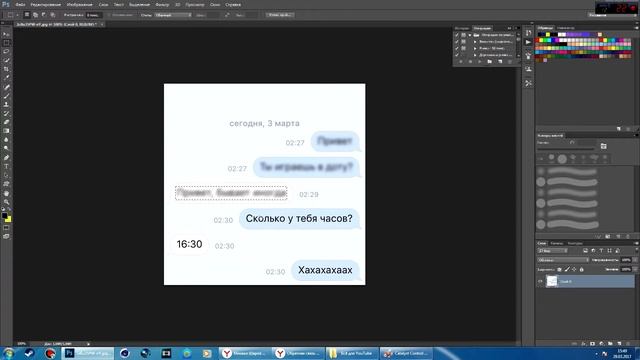The width and height of the screenshot is (640, 360).
Task: Select the Clone Stamp tool
Action: (6, 104)
